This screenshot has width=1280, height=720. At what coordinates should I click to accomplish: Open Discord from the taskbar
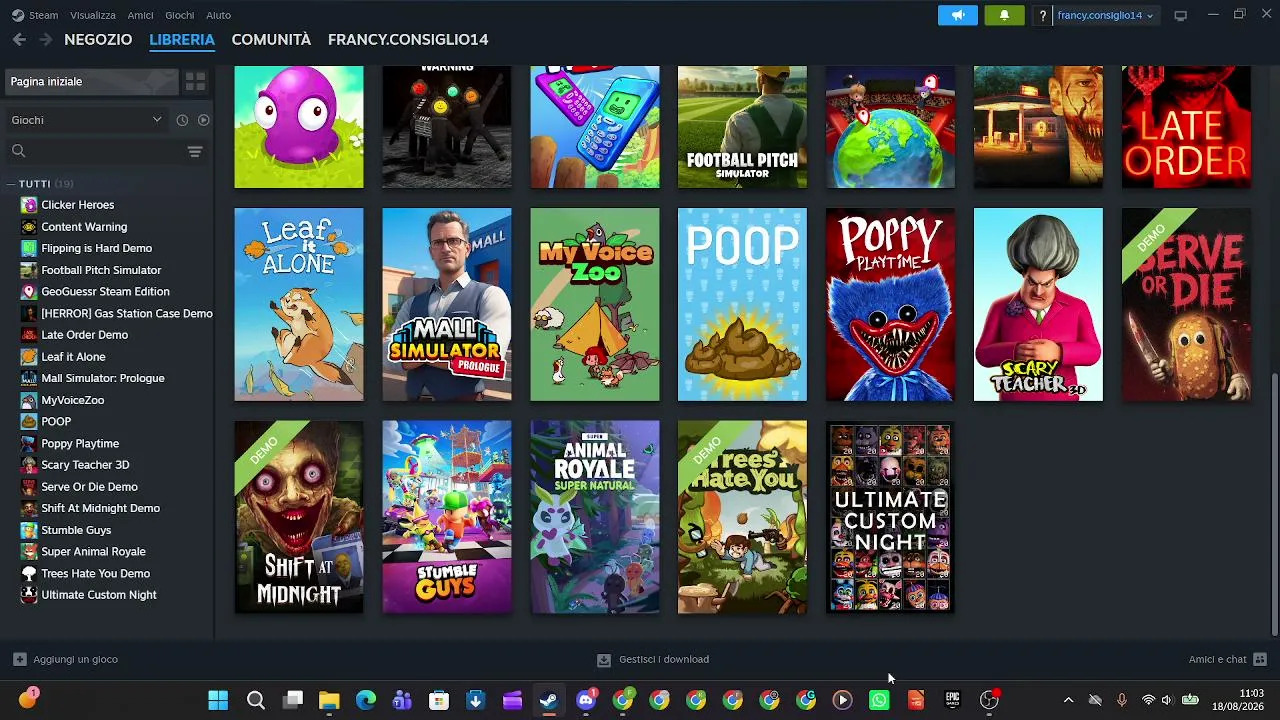click(x=586, y=700)
